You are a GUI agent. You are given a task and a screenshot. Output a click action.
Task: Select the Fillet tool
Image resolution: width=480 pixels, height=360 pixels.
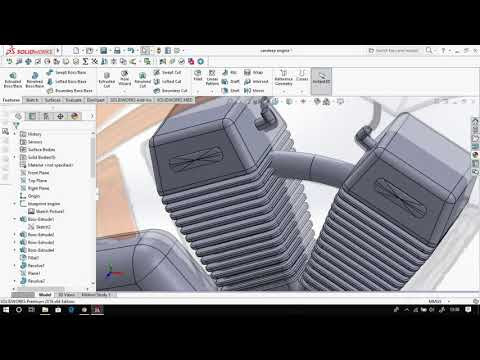click(198, 75)
